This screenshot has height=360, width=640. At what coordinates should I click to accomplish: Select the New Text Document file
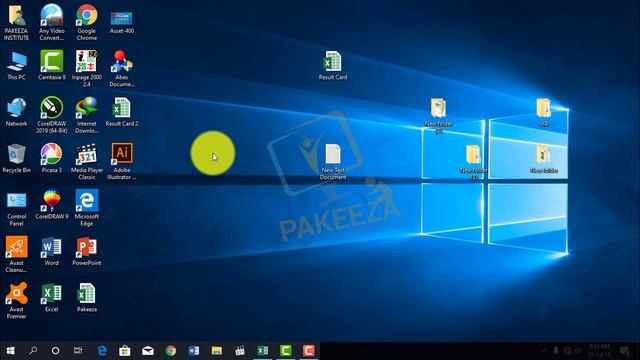tap(333, 161)
